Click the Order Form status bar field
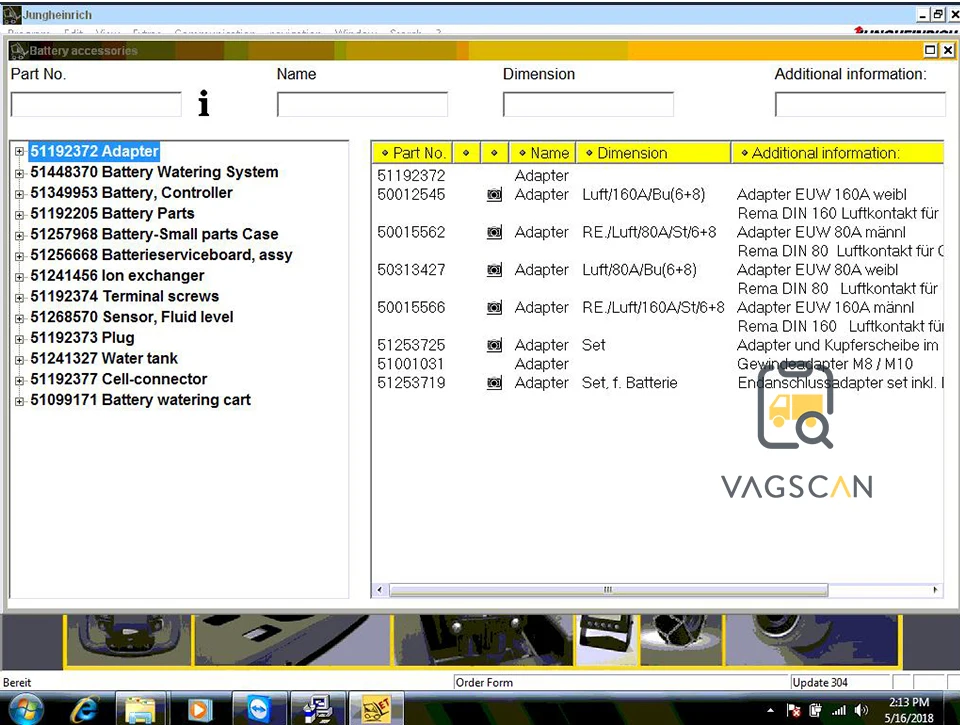 click(x=621, y=682)
